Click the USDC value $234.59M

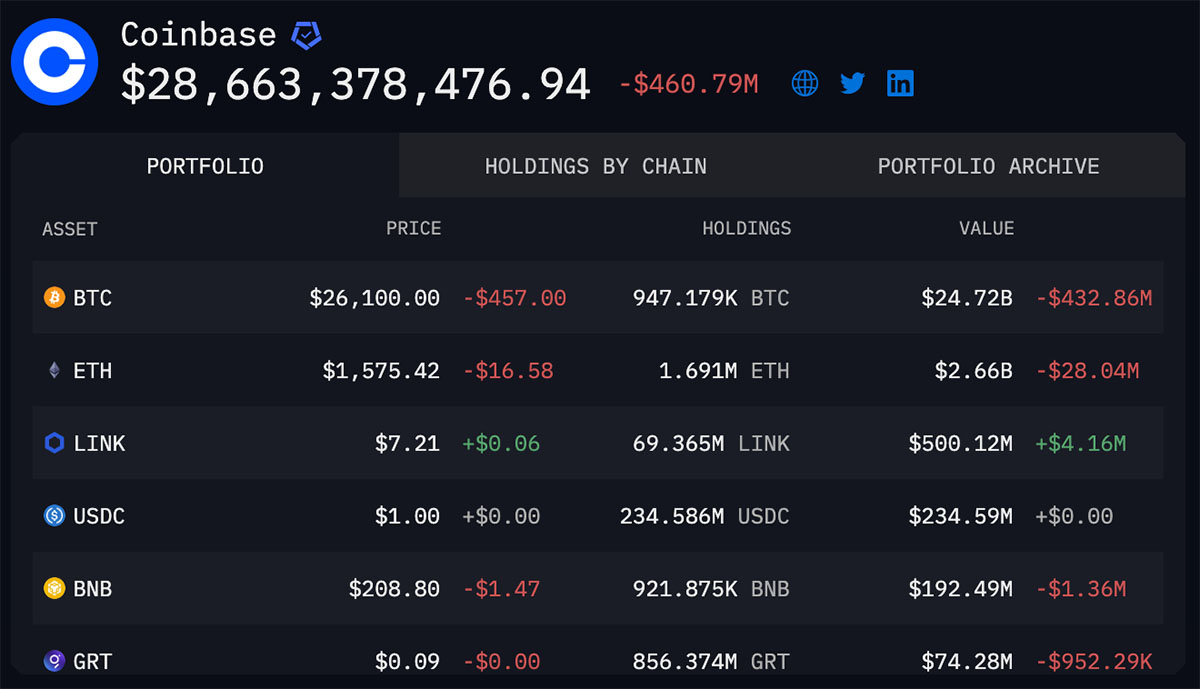click(961, 516)
